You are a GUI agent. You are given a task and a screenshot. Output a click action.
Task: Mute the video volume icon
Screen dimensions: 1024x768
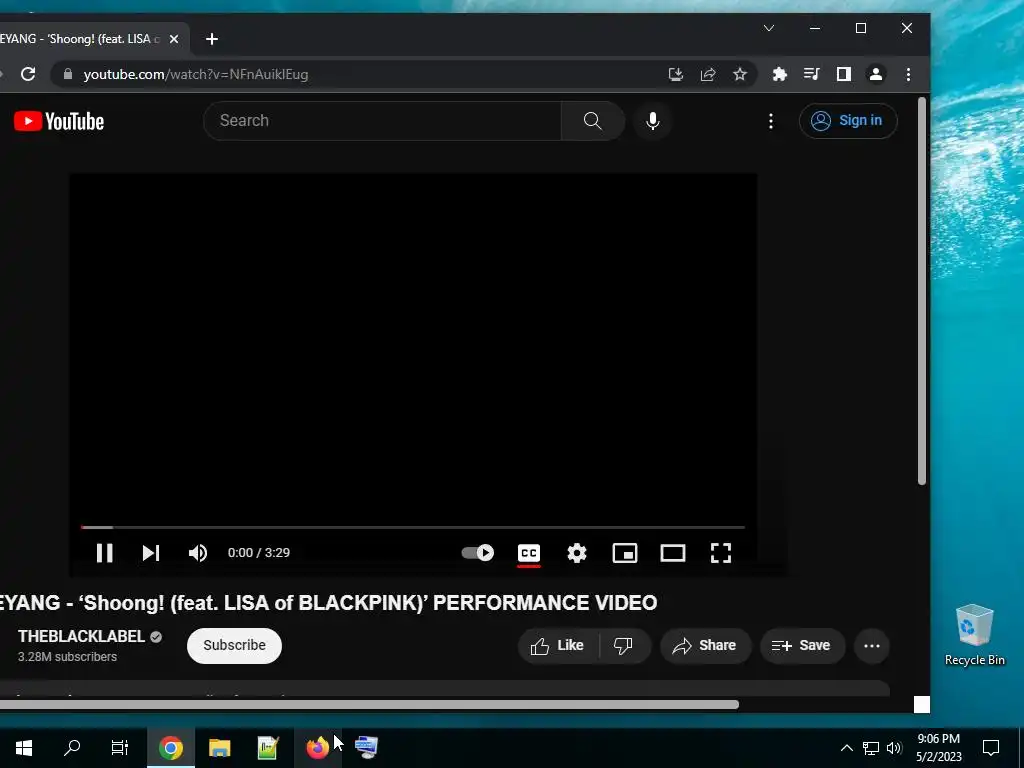198,553
